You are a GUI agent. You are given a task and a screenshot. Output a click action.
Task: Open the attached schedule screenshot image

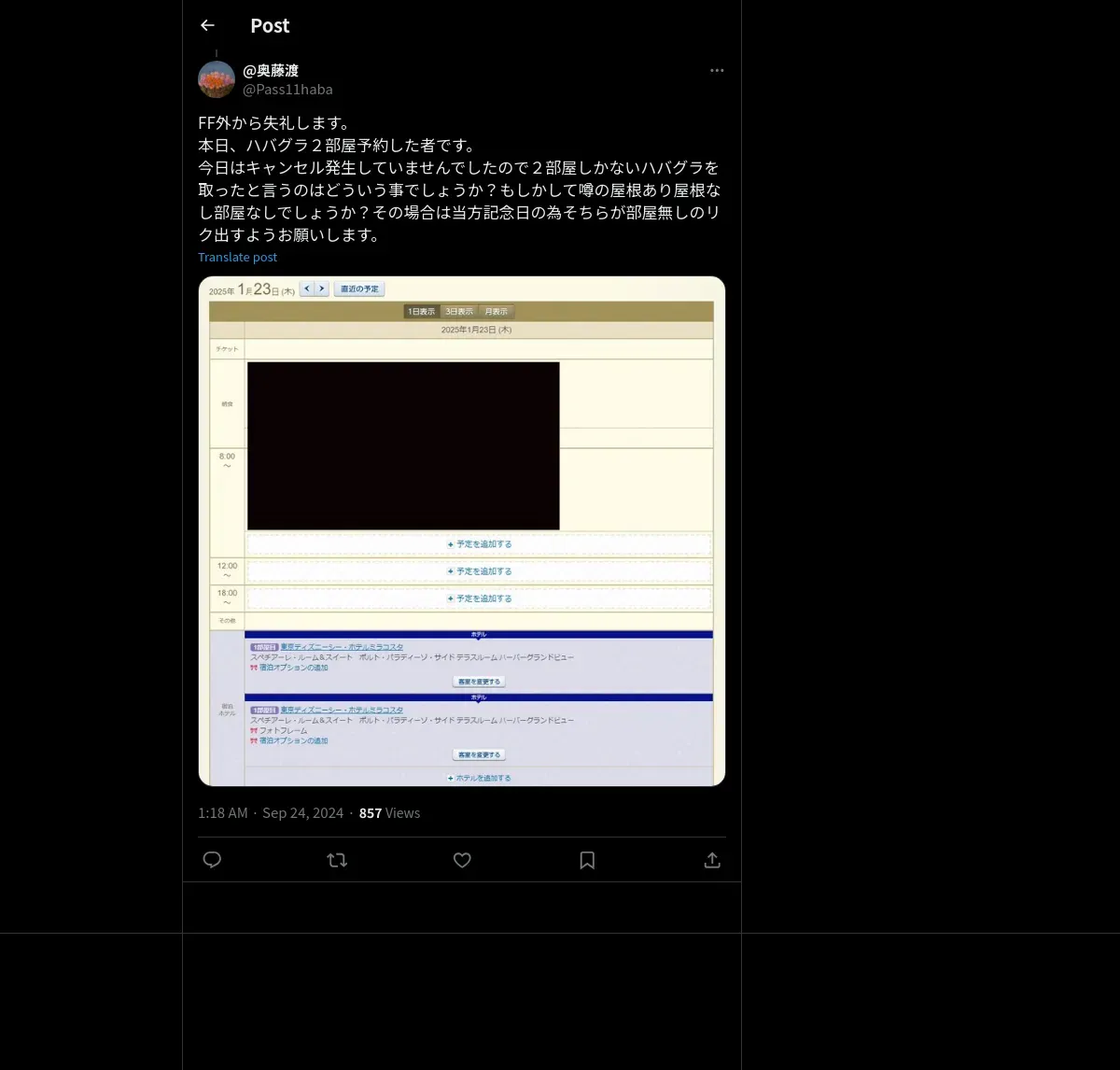[462, 530]
